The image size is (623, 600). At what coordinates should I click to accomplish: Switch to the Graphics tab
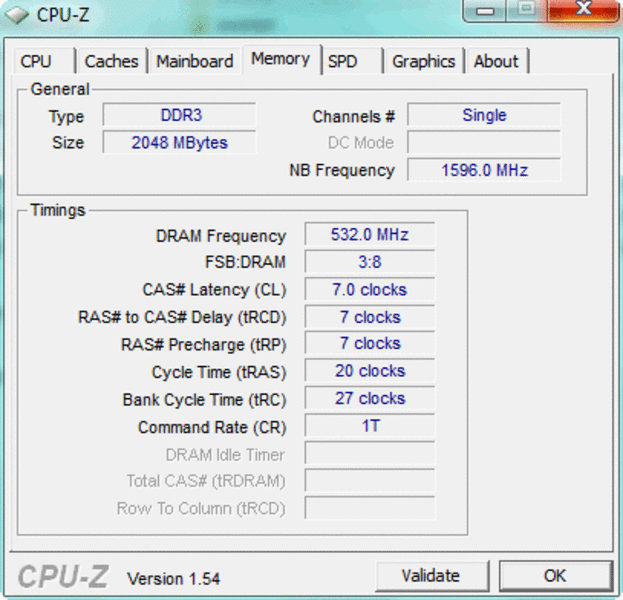pos(424,61)
